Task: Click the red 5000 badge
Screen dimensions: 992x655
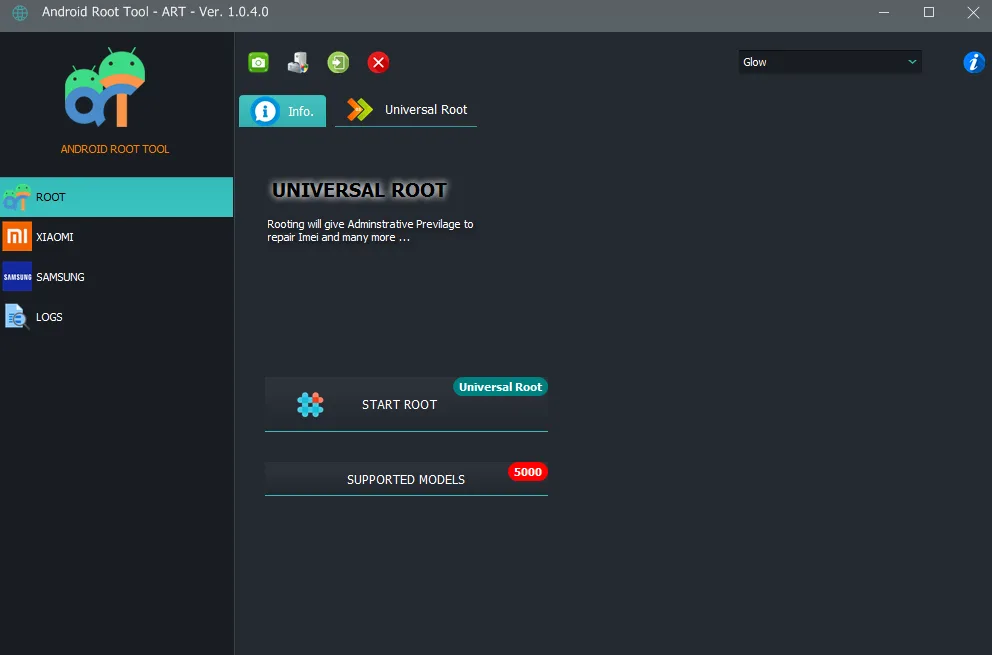Action: click(528, 472)
